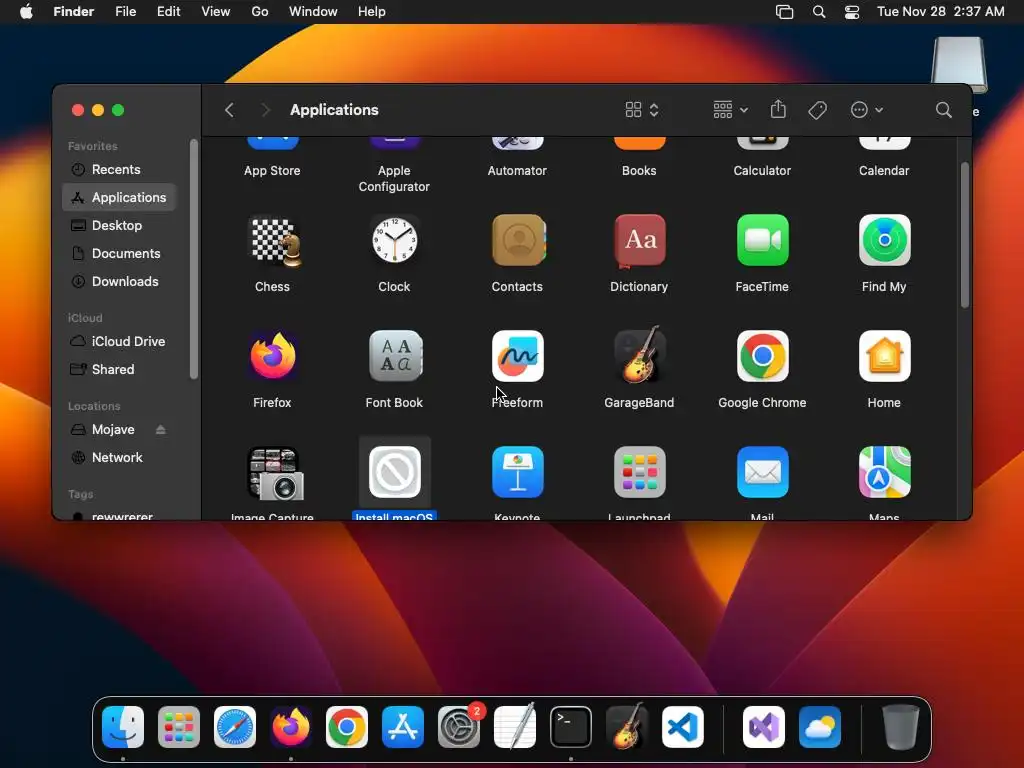Open the Help menu
Image resolution: width=1024 pixels, height=768 pixels.
372,12
